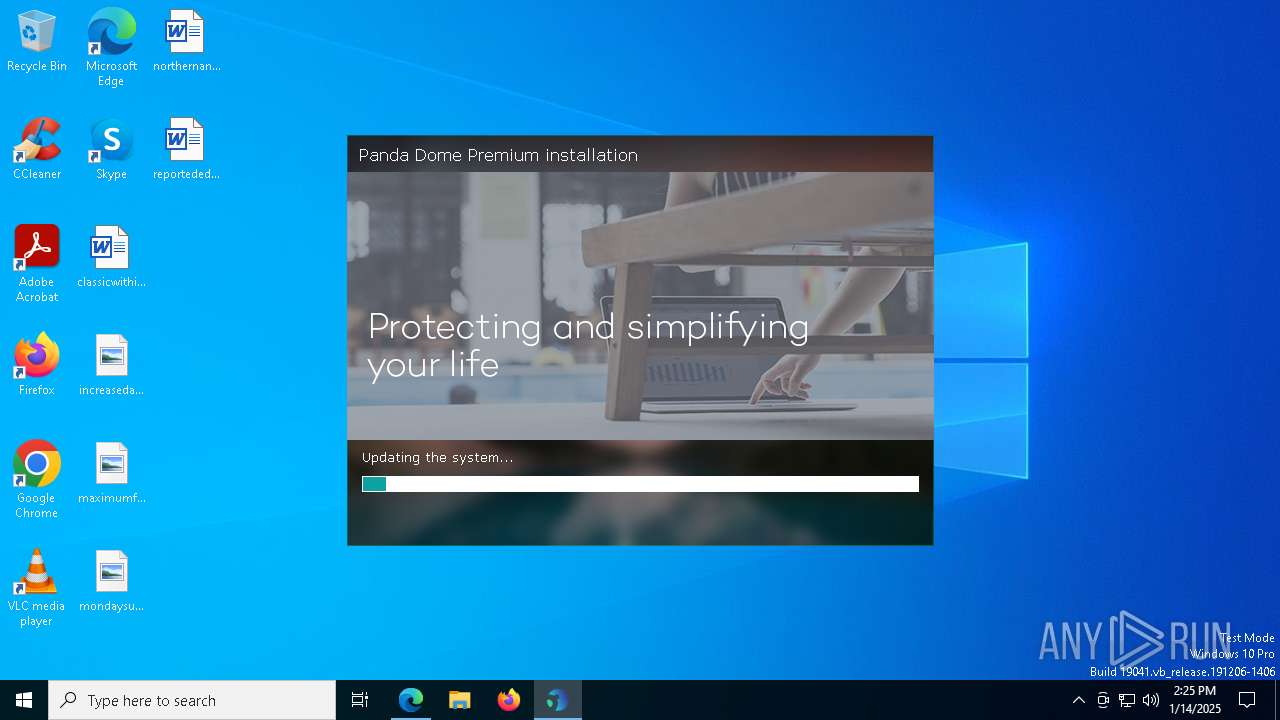Screen dimensions: 1280x720
Task: Click the tray icon left of network
Action: 1103,700
